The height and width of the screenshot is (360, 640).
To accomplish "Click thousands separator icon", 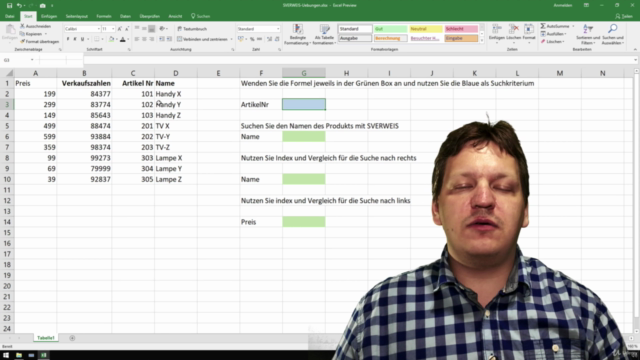I will [260, 39].
